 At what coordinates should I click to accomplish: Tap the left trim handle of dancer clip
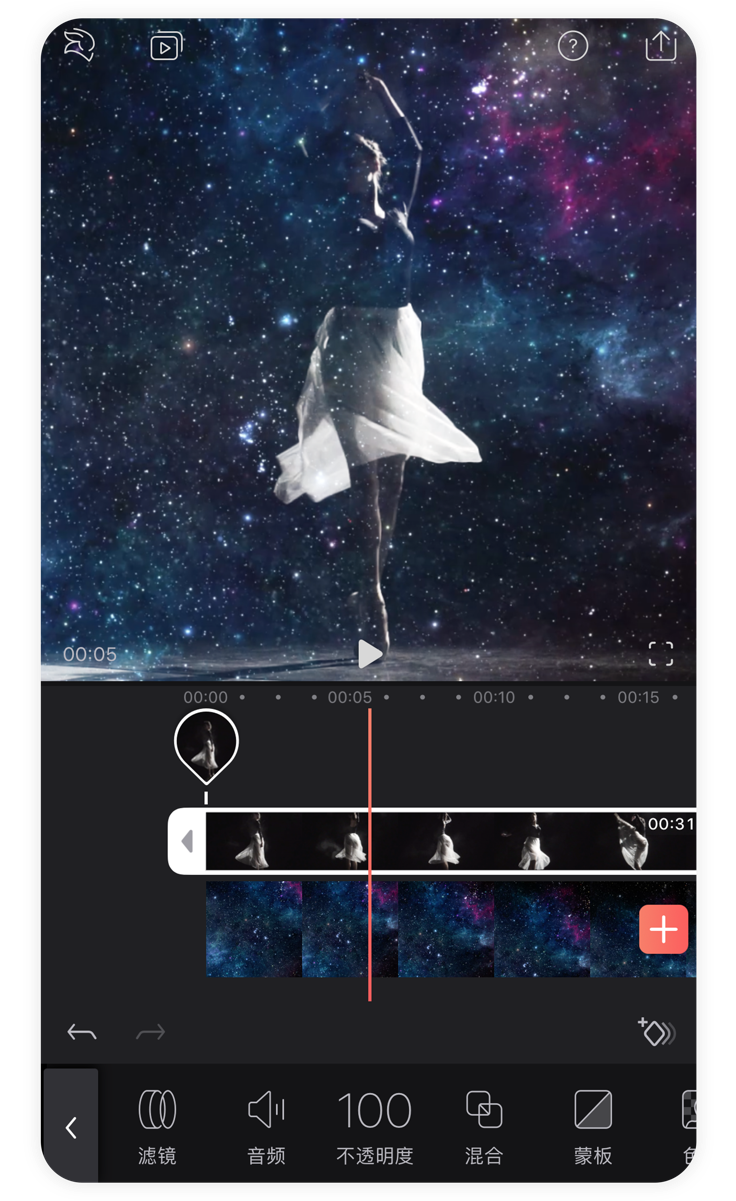(x=187, y=842)
